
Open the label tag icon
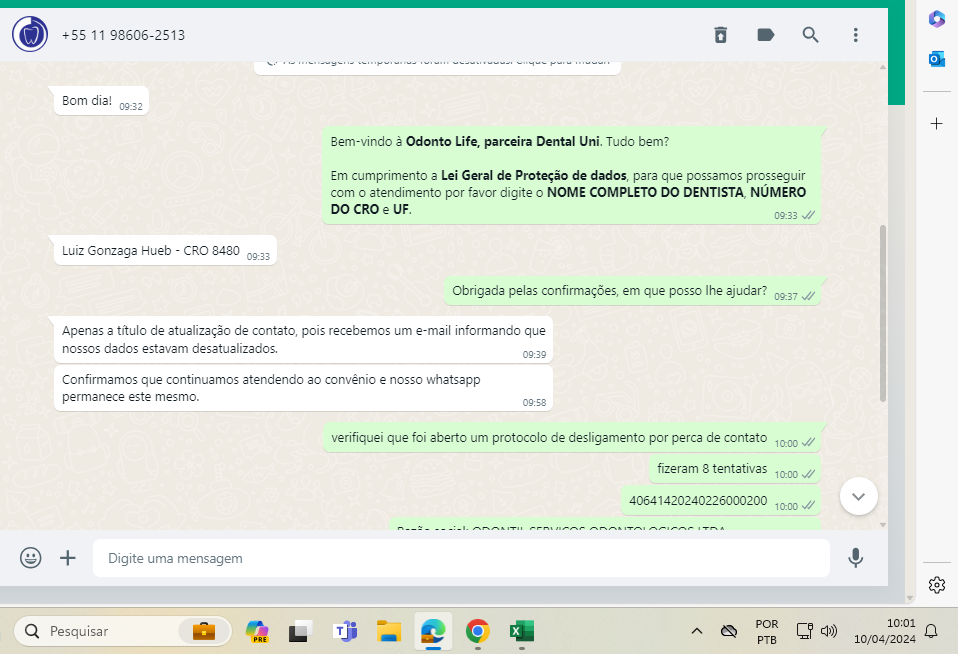pyautogui.click(x=766, y=35)
